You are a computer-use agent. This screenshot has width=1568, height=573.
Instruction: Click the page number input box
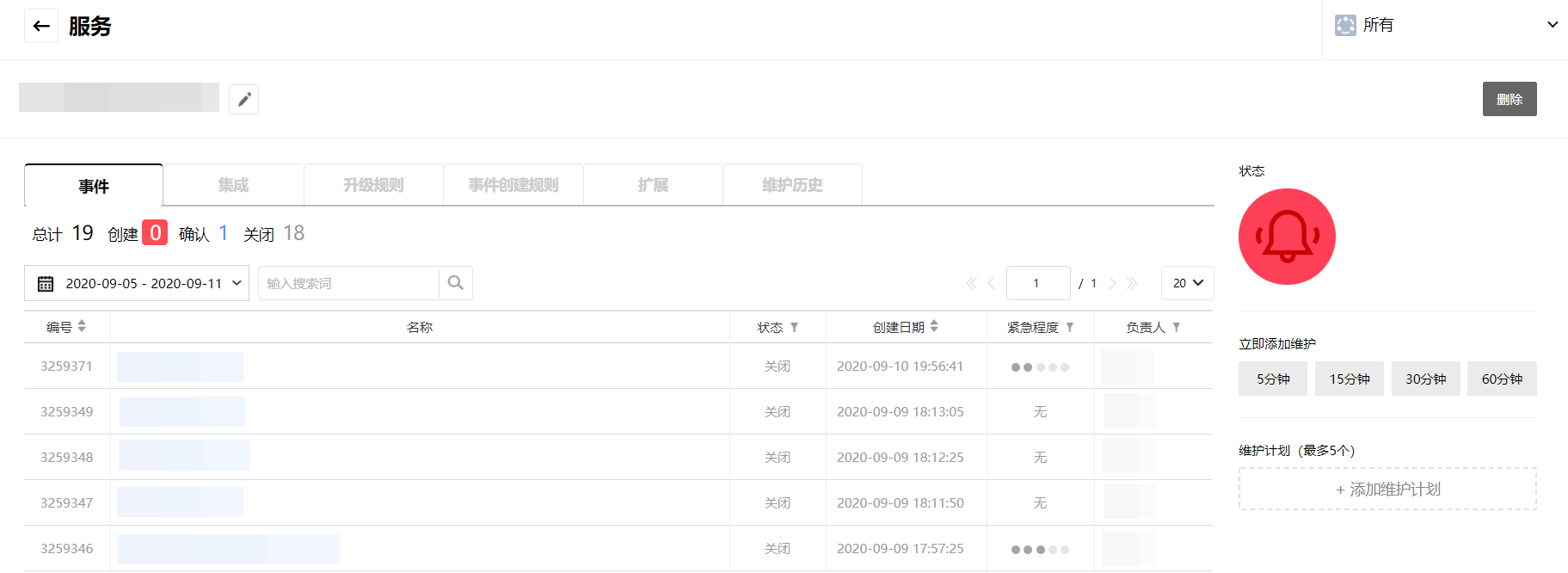click(1037, 283)
